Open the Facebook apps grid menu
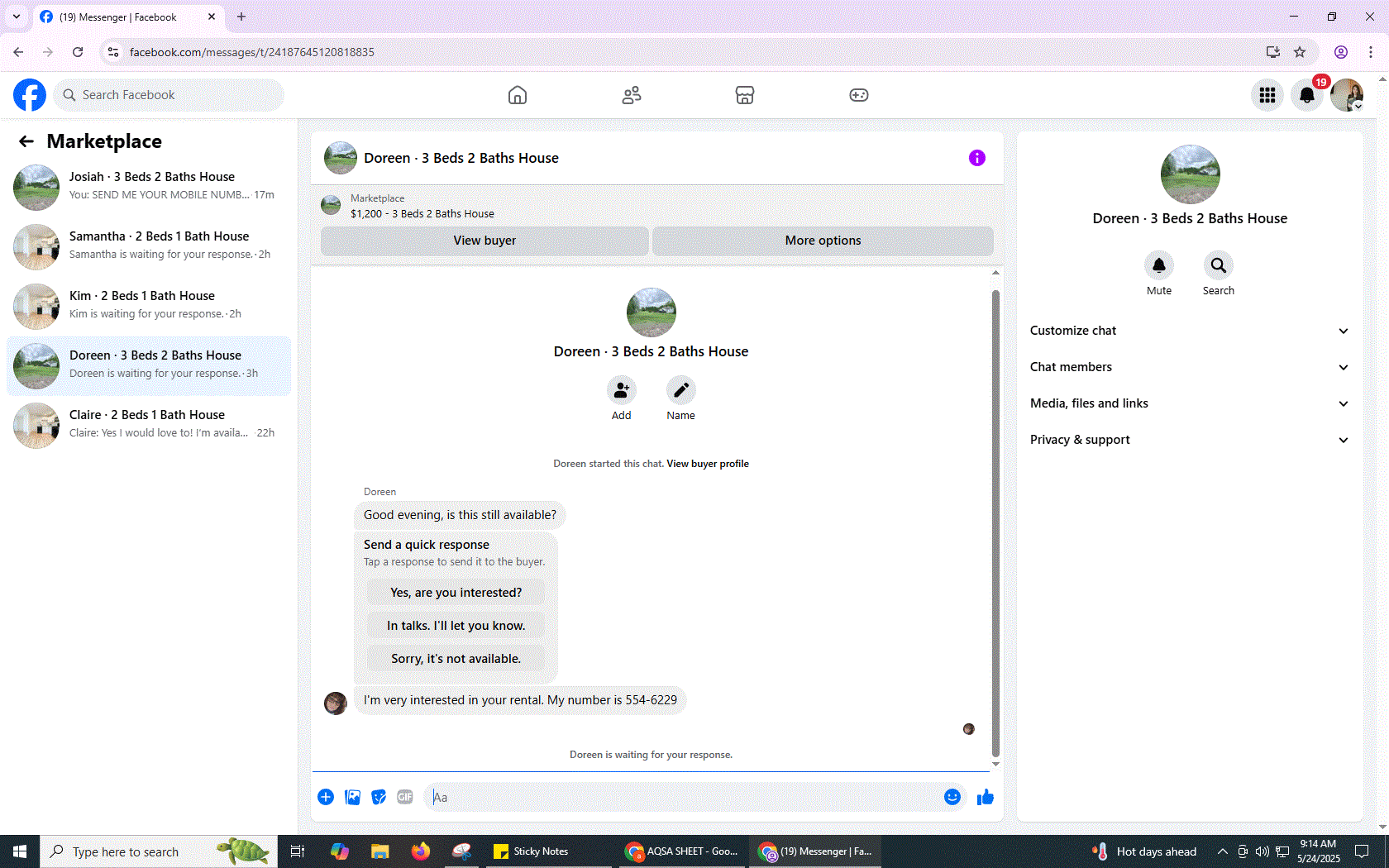The width and height of the screenshot is (1389, 868). [1267, 95]
